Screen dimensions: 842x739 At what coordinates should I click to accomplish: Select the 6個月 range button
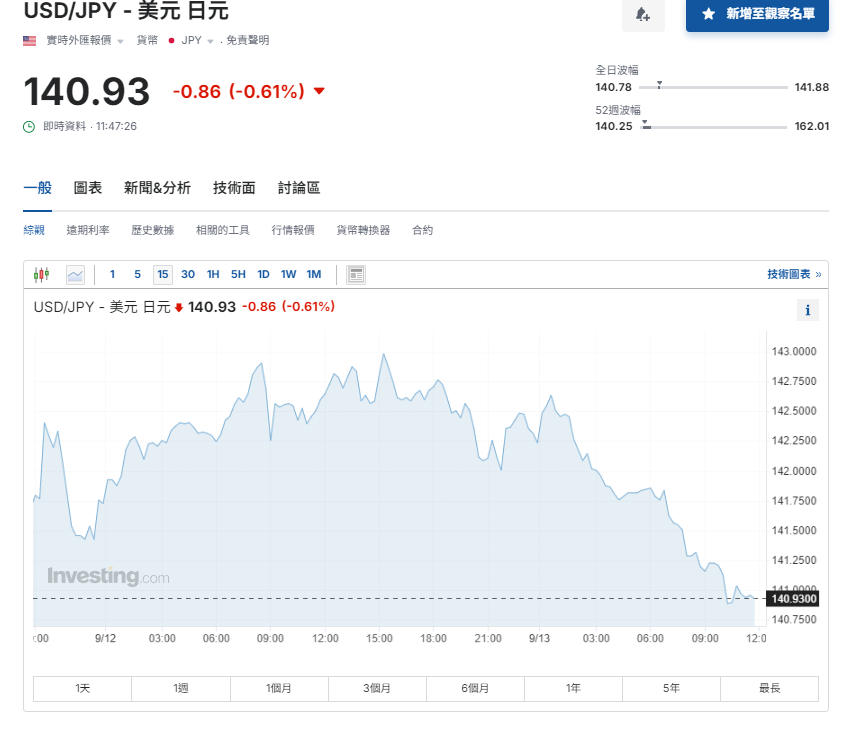pyautogui.click(x=475, y=689)
